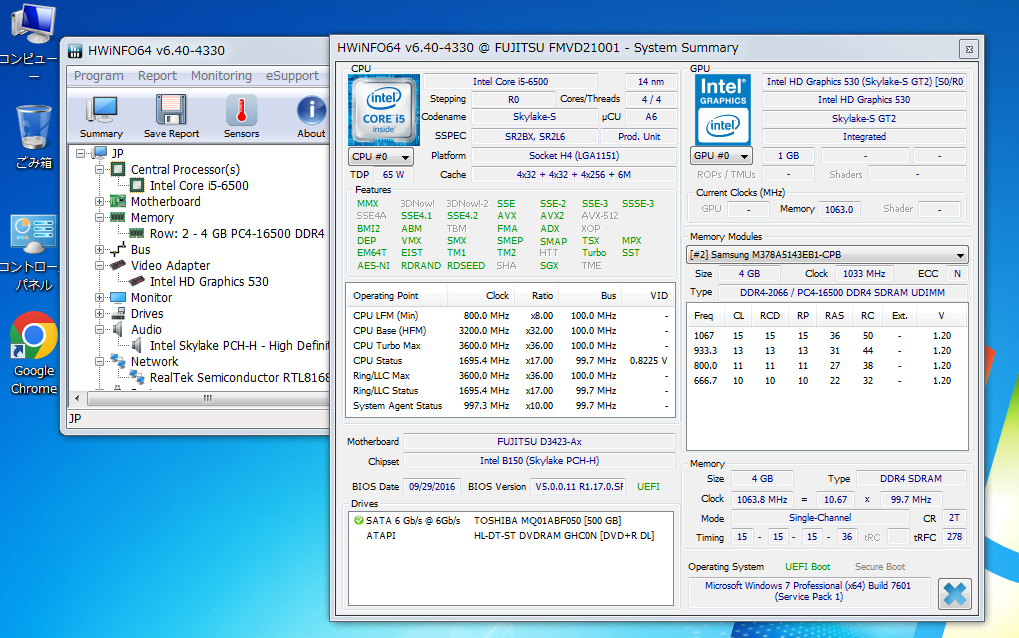Open the GPU #0 selector dropdown

722,157
